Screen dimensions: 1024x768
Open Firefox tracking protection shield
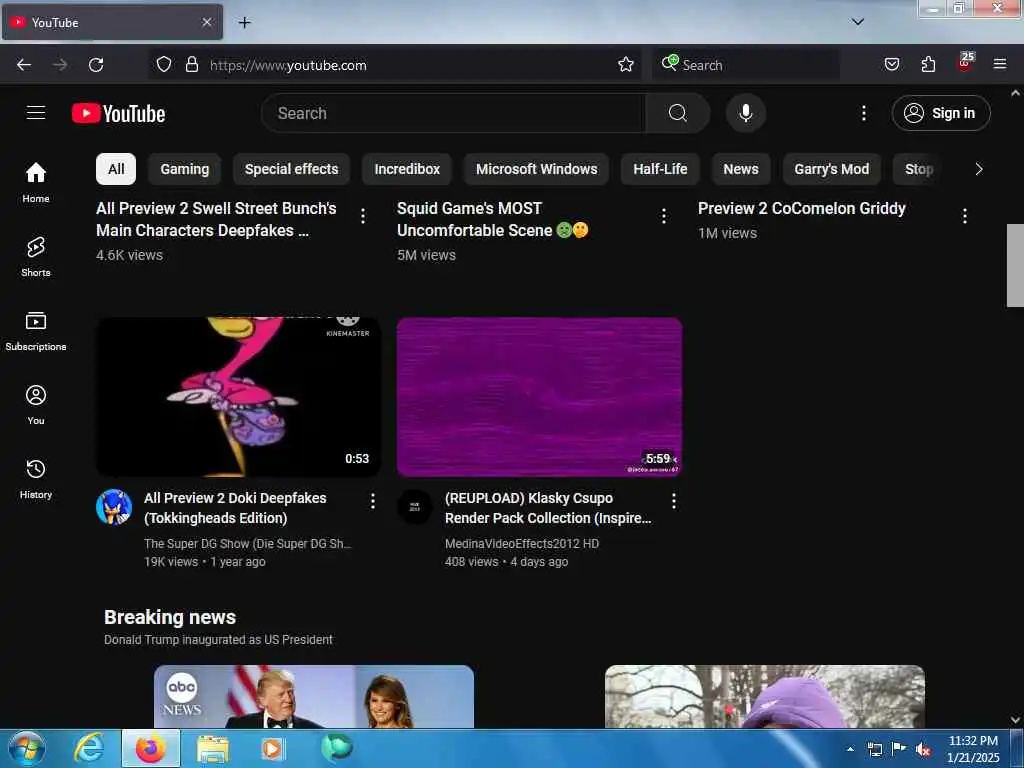[164, 65]
